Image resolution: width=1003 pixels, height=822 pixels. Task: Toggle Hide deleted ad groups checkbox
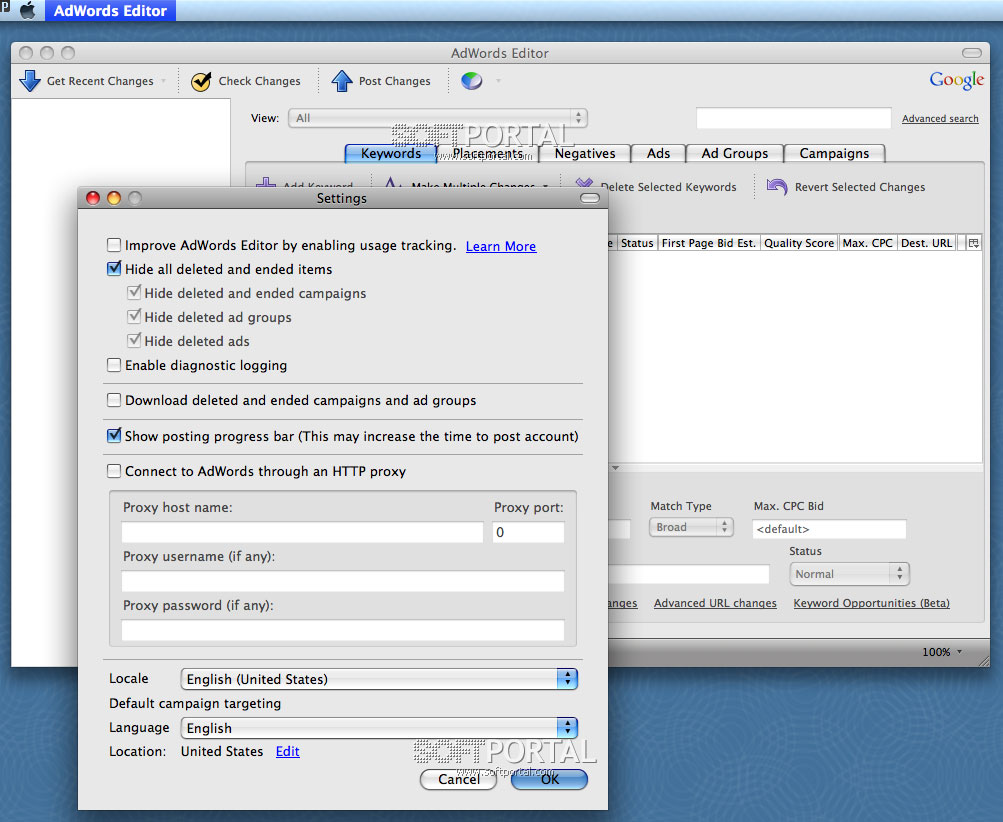(x=134, y=316)
